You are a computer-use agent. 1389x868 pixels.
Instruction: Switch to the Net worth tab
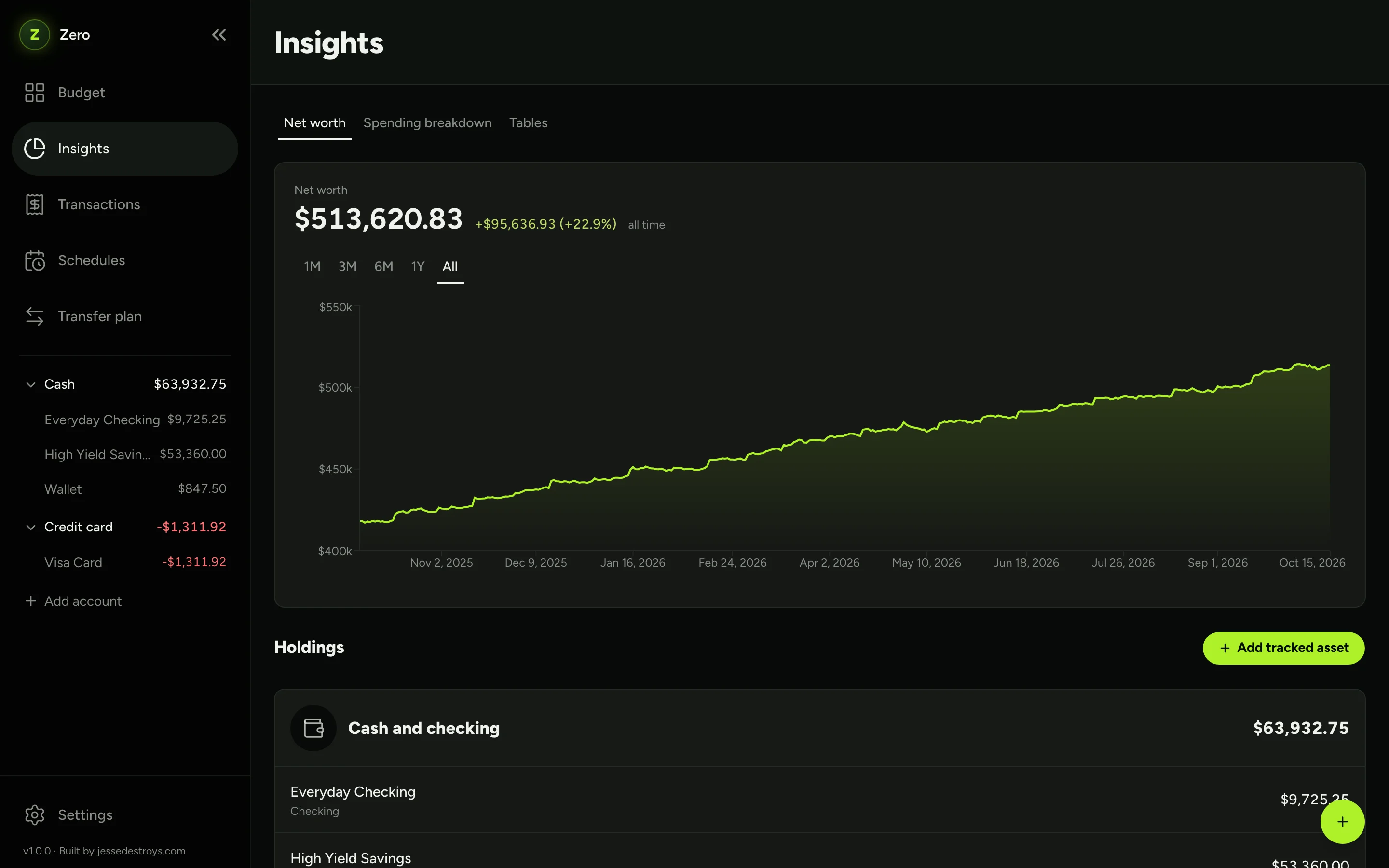pos(314,123)
